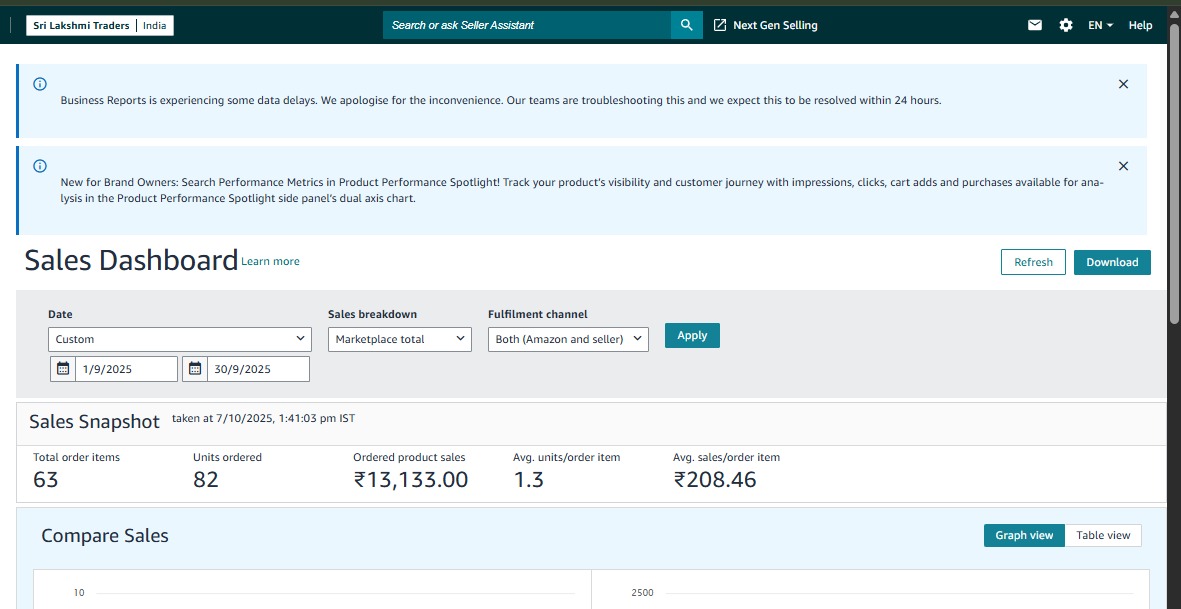Click the Next Gen Selling external link icon
The image size is (1181, 609).
720,25
